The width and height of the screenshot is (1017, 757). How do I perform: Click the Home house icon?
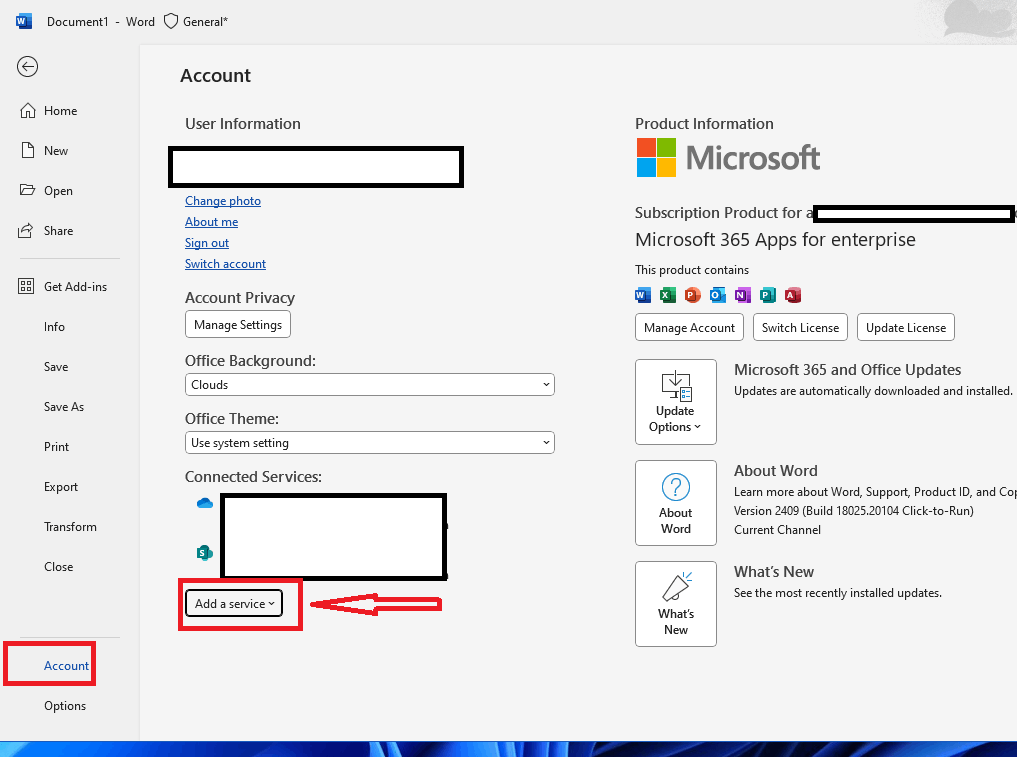click(x=27, y=111)
